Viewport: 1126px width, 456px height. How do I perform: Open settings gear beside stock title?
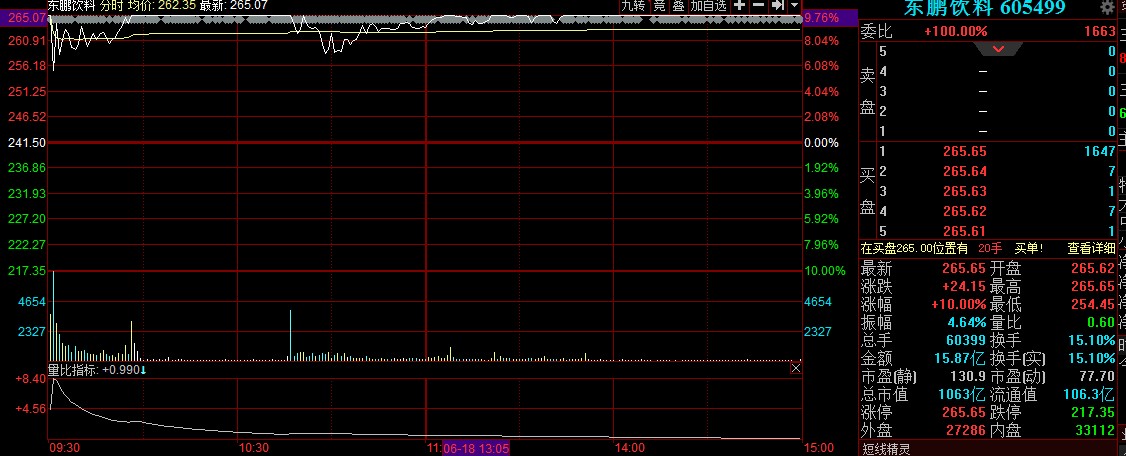coord(1107,8)
